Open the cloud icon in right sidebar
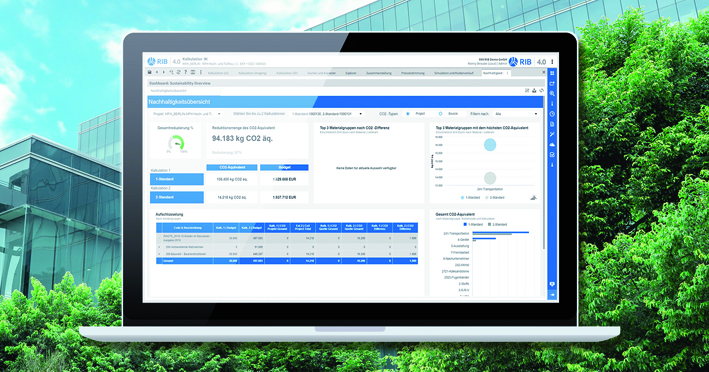The height and width of the screenshot is (372, 709). (552, 145)
